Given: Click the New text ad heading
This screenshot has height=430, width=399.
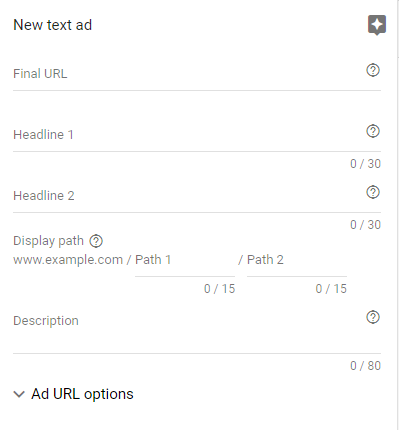Looking at the screenshot, I should 52,25.
